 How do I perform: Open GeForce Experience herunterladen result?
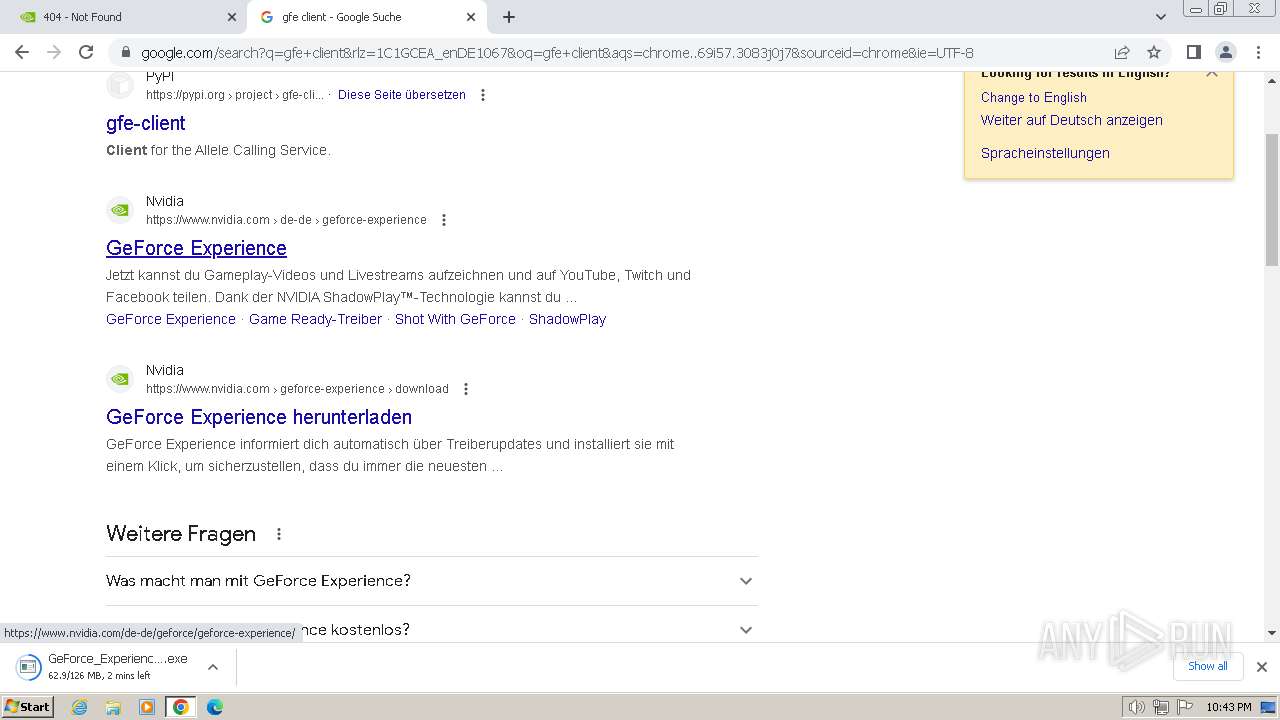(x=259, y=417)
